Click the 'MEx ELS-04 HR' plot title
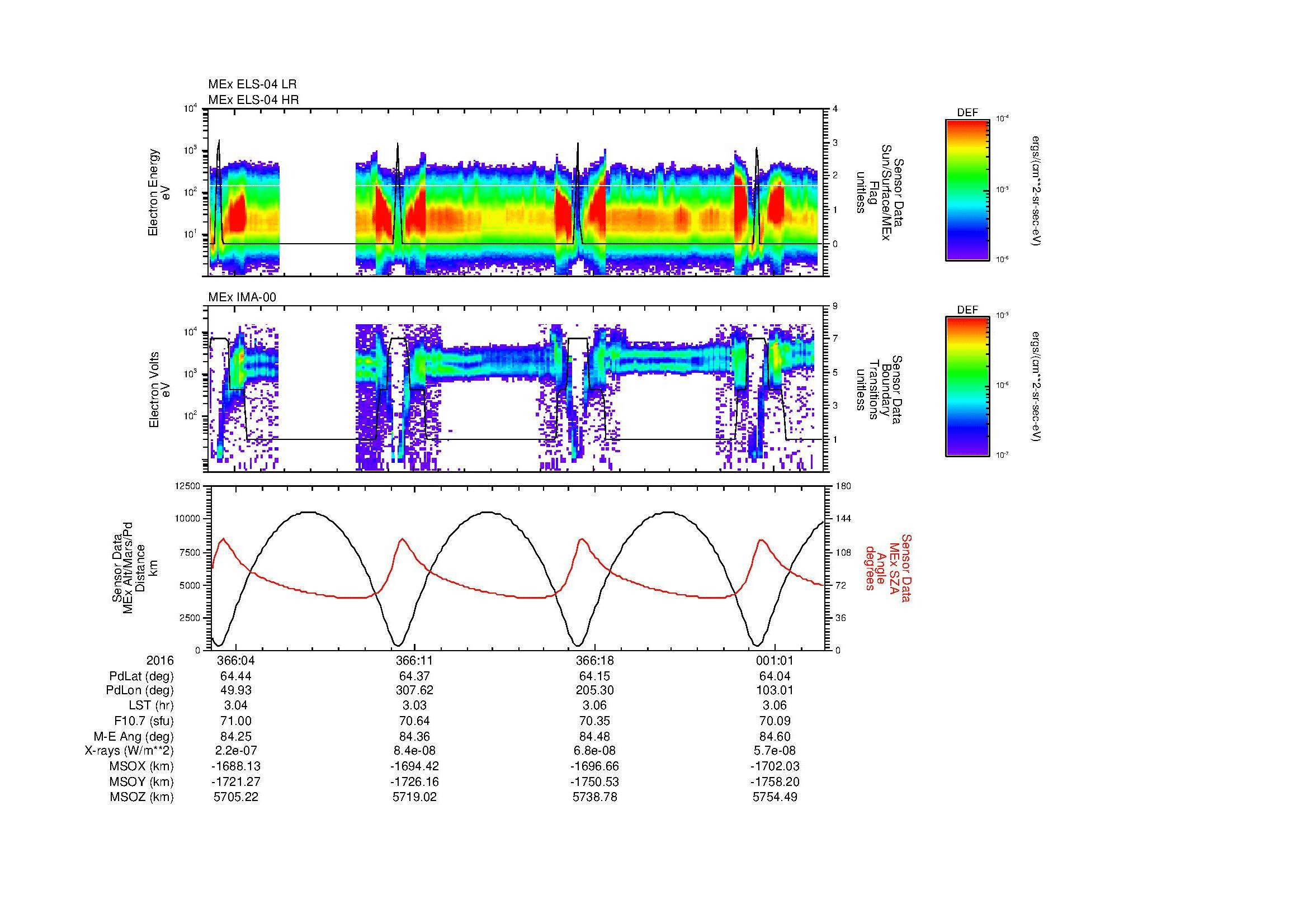The height and width of the screenshot is (924, 1308). coord(253,100)
